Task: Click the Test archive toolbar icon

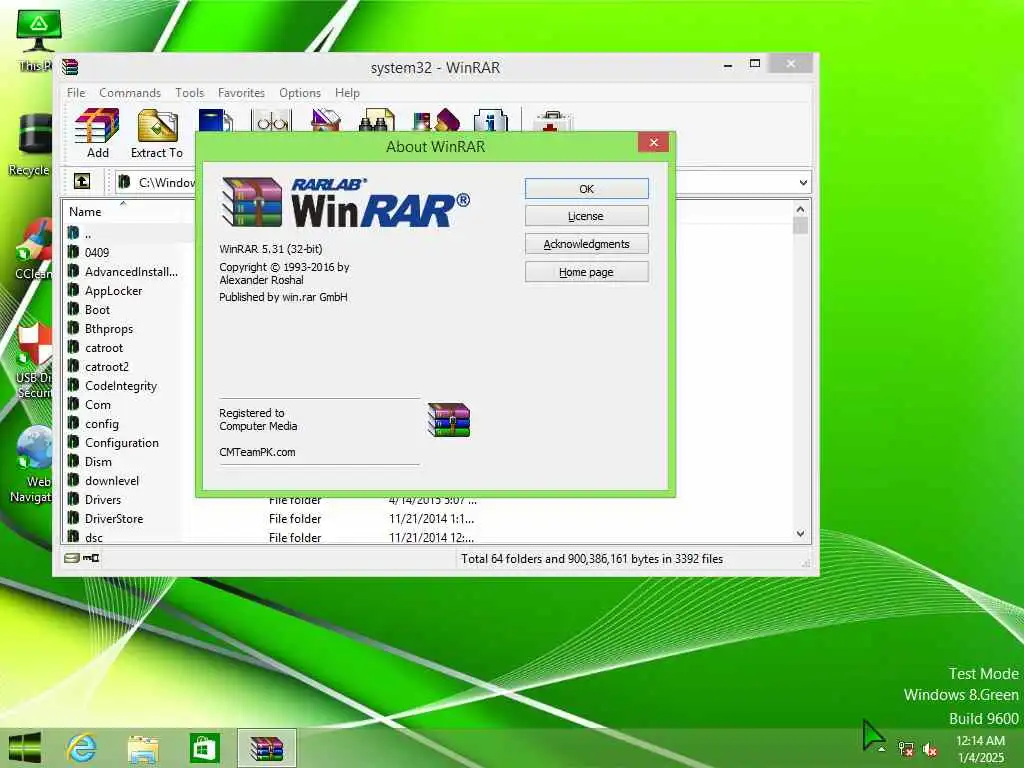Action: tap(216, 121)
